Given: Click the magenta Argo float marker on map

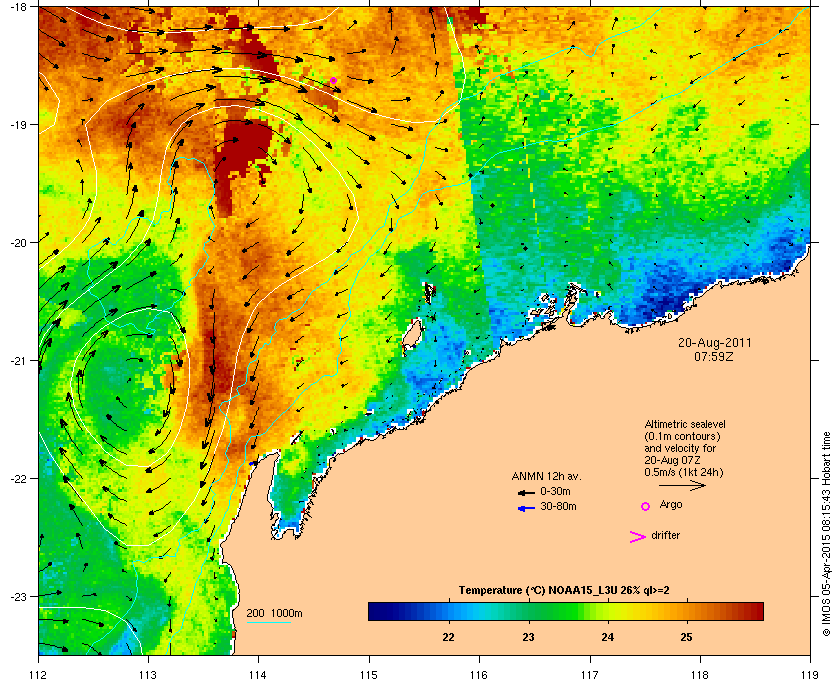Looking at the screenshot, I should click(333, 81).
